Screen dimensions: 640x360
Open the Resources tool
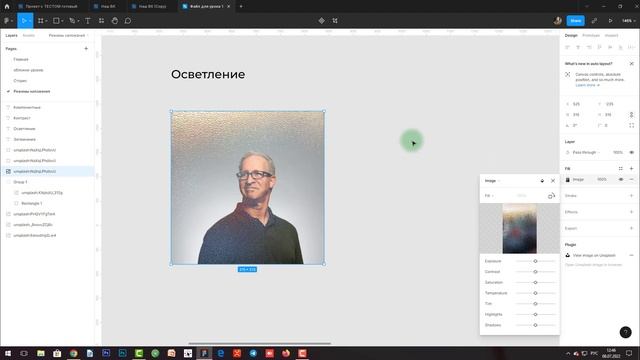click(x=101, y=21)
